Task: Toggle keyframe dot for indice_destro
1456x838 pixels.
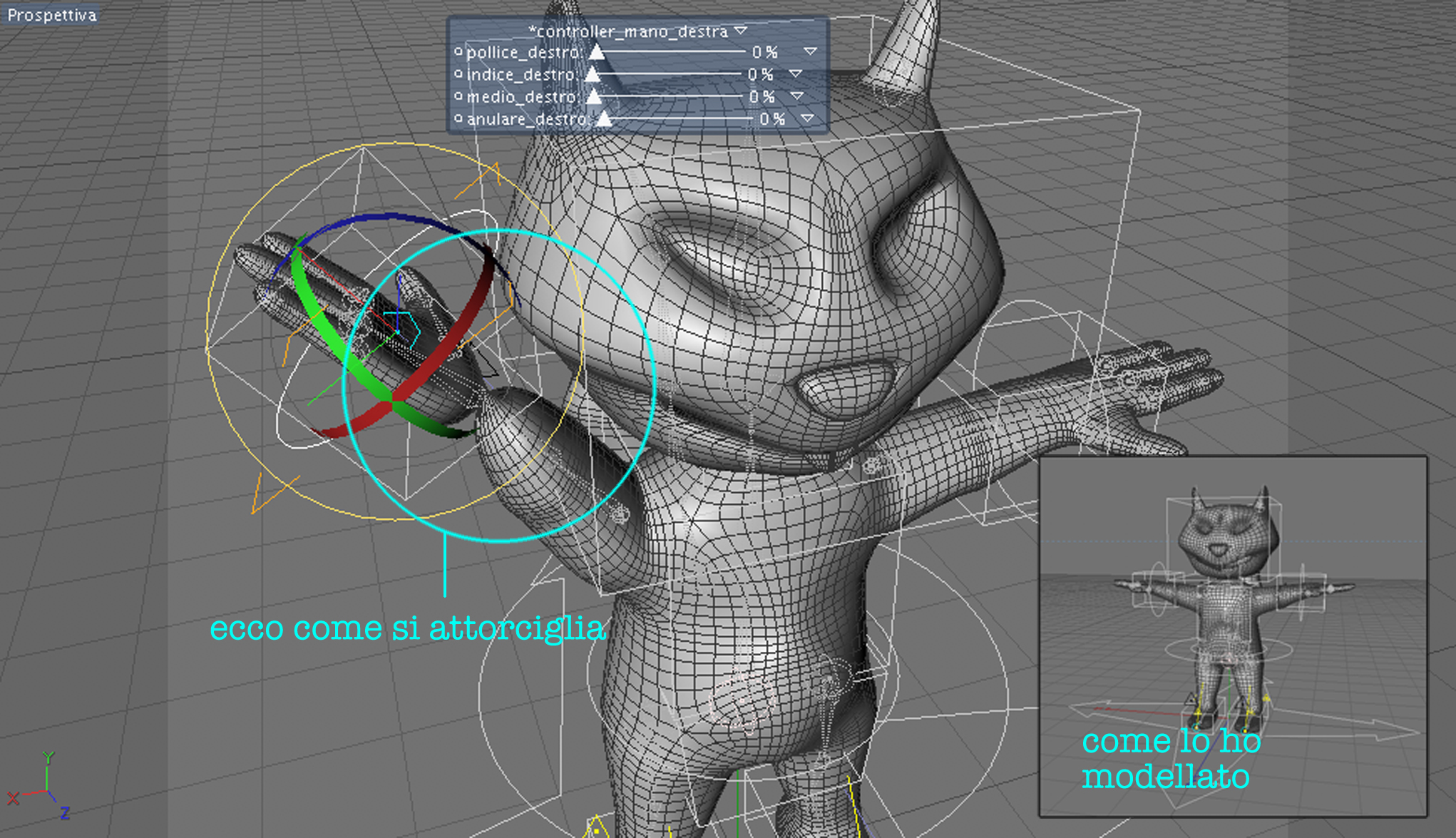Action: point(458,73)
